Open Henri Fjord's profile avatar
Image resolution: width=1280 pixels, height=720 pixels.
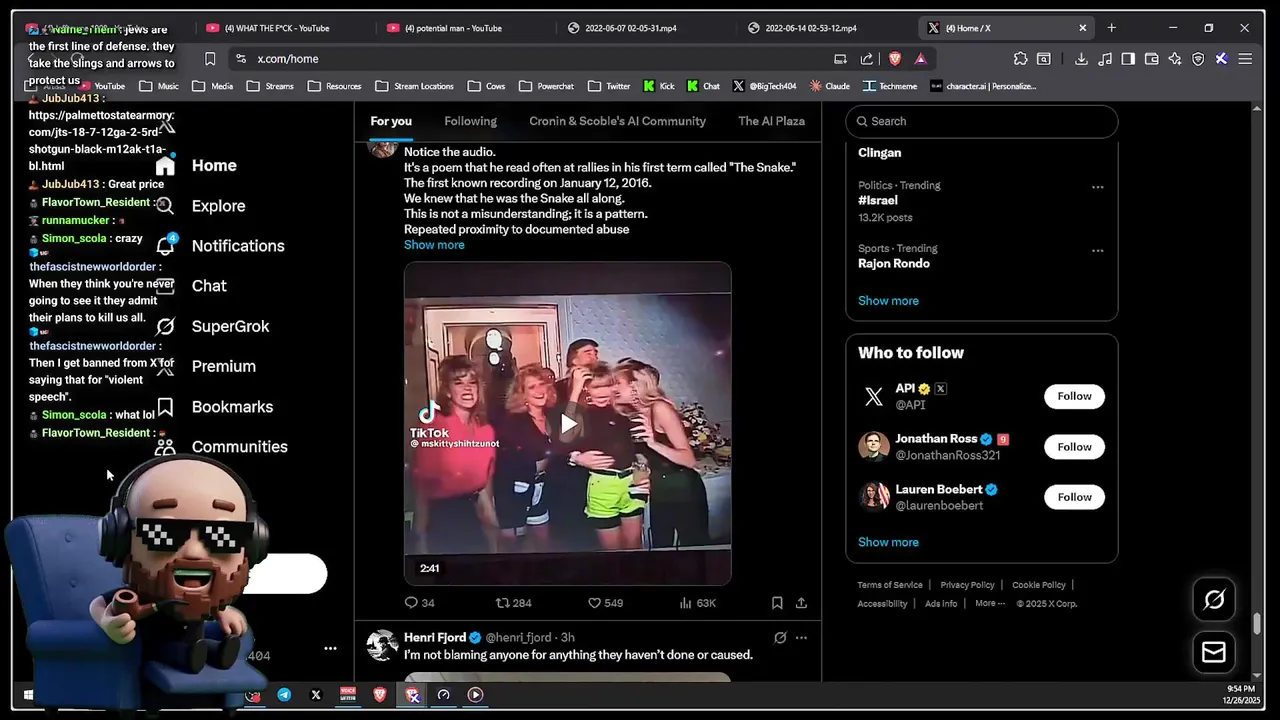382,645
